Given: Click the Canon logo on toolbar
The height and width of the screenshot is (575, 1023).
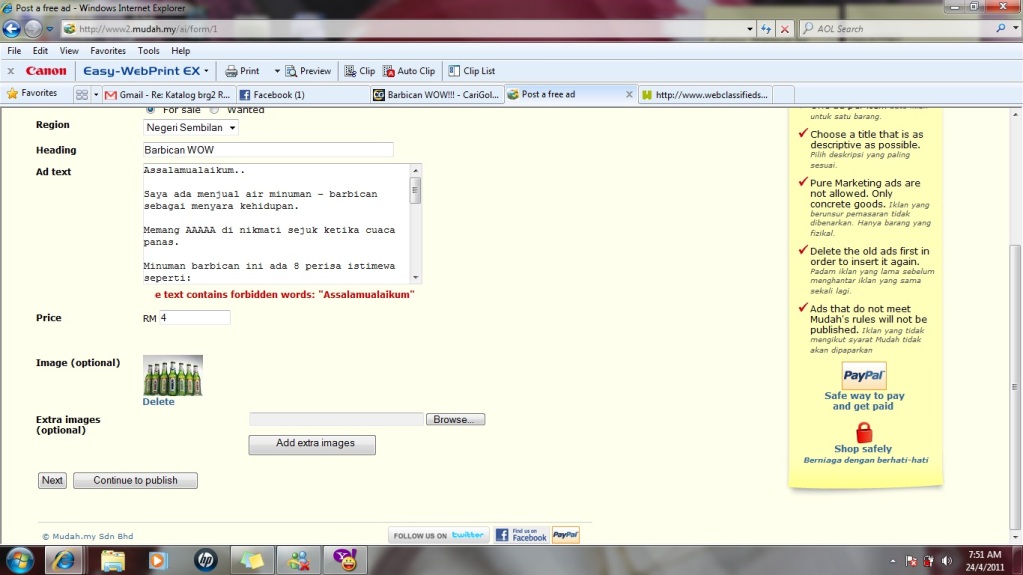Looking at the screenshot, I should 46,71.
